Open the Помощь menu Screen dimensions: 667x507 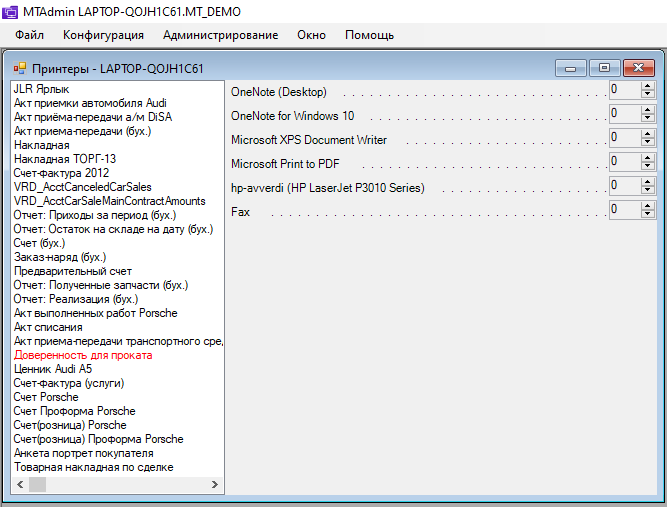[369, 35]
